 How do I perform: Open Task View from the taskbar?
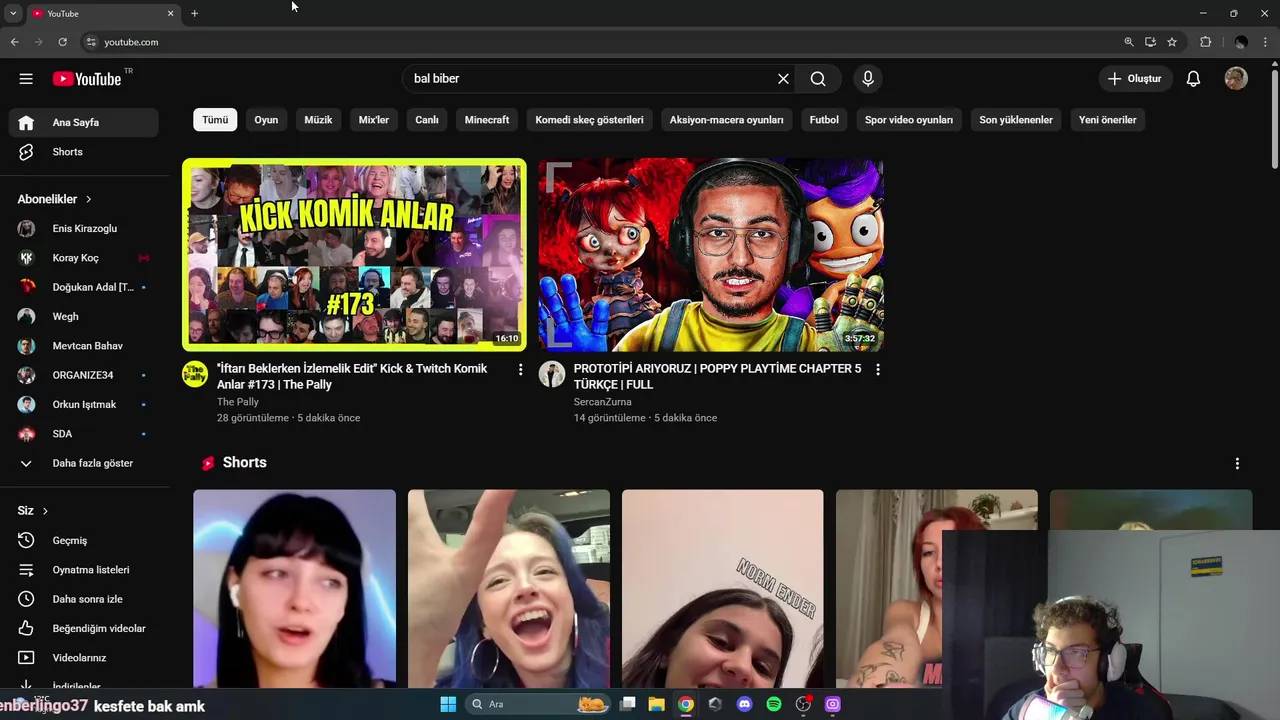coord(627,704)
